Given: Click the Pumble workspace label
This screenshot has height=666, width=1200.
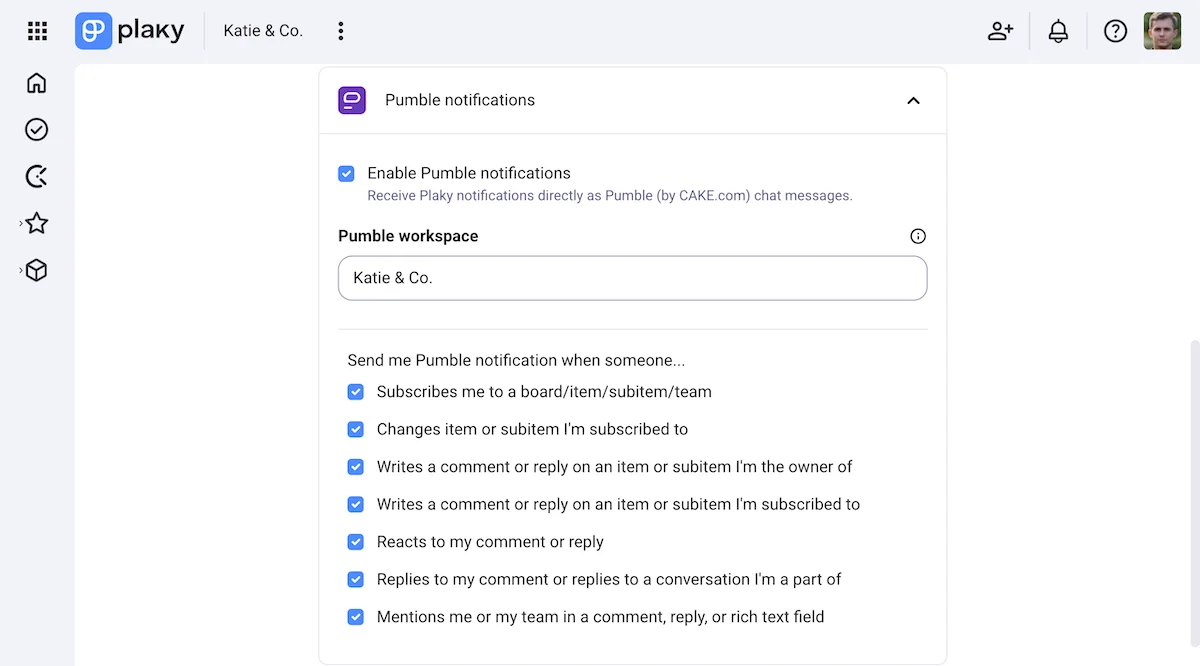Looking at the screenshot, I should point(408,236).
